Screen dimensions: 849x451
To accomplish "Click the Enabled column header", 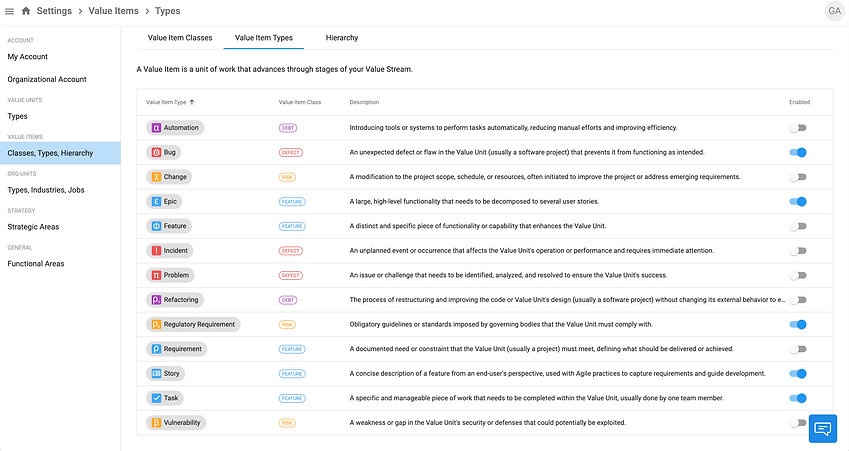I will (x=799, y=102).
